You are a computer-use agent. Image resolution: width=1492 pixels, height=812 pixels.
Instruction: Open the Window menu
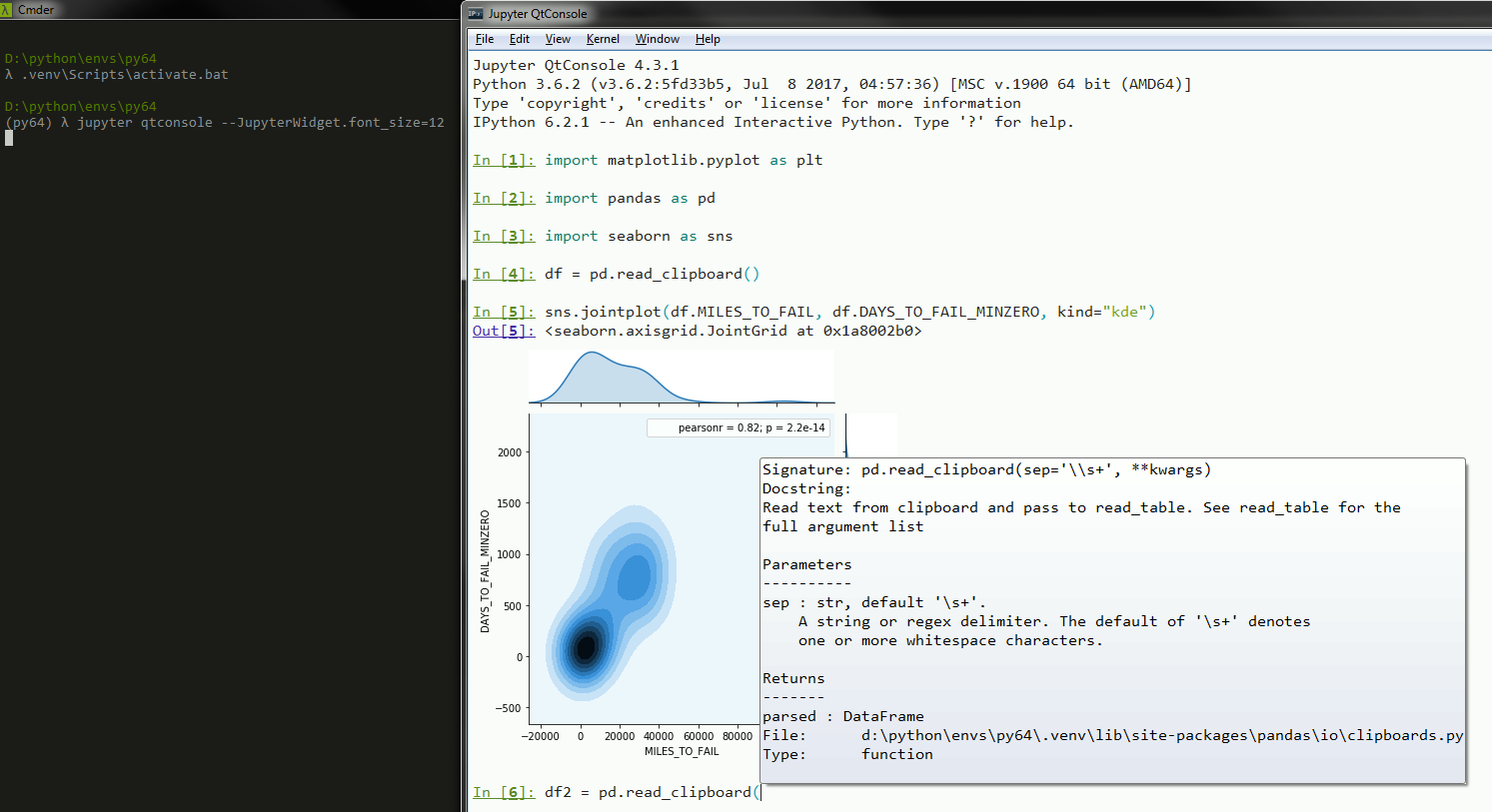[x=658, y=39]
